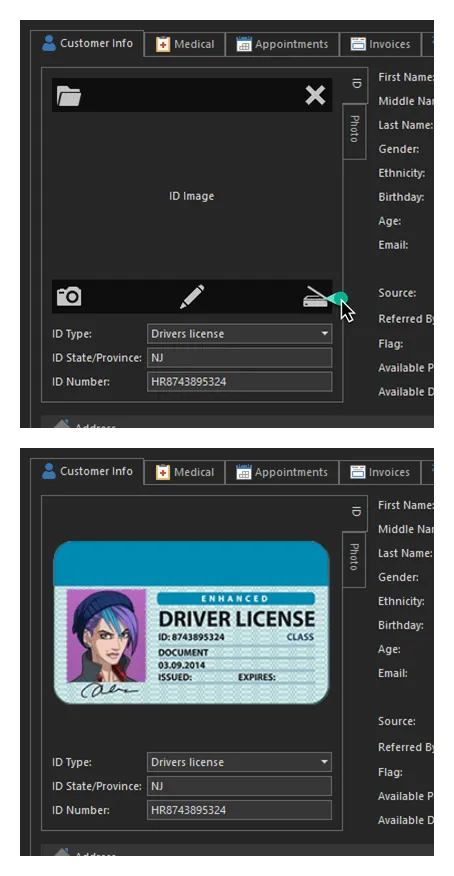The height and width of the screenshot is (876, 454).
Task: Click the ID Number field in upper panel
Action: (240, 382)
